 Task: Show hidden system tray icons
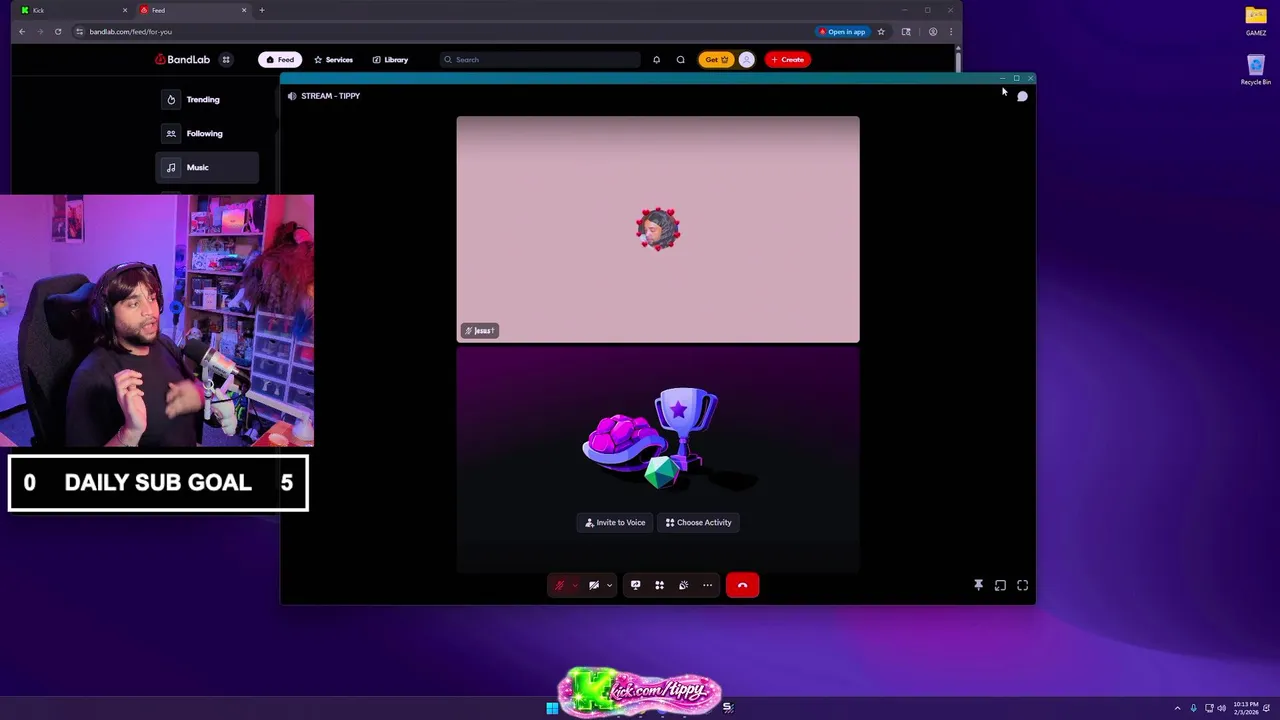tap(1177, 708)
